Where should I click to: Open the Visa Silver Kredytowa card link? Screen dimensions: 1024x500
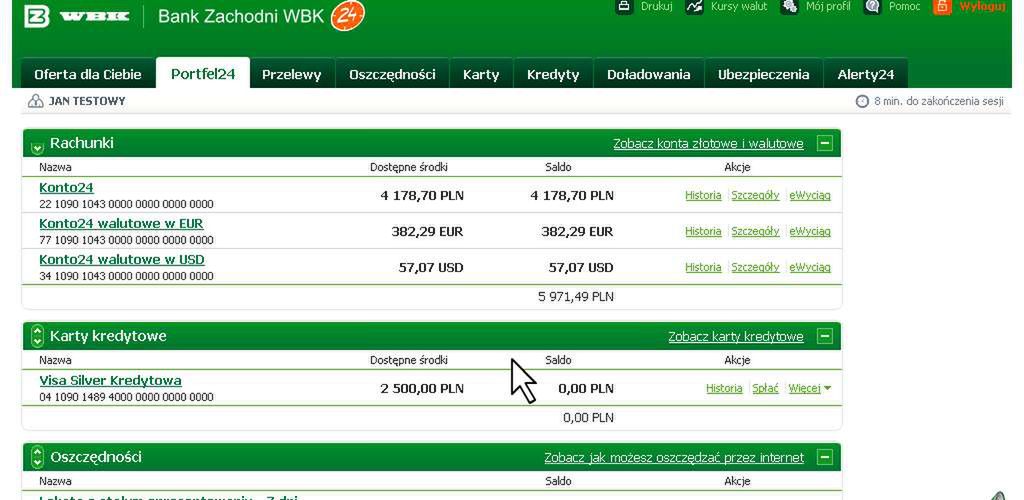(x=110, y=381)
